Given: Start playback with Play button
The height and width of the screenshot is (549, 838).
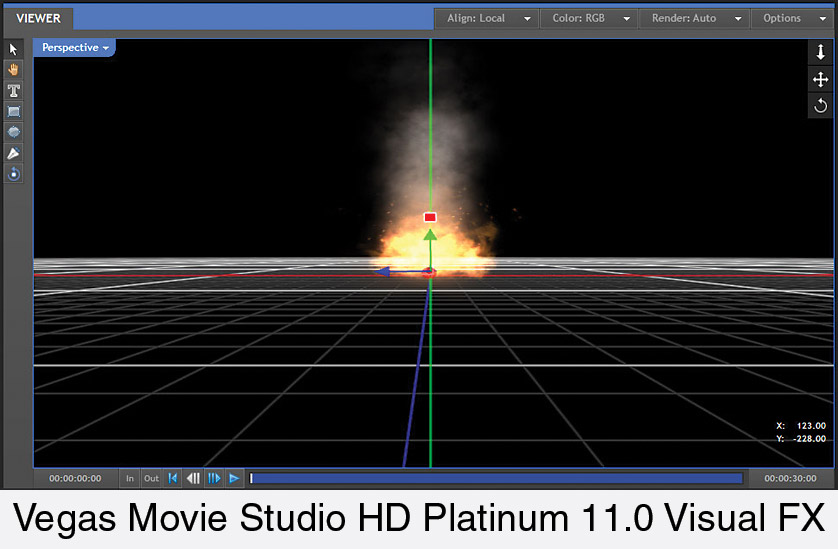Looking at the screenshot, I should coord(234,478).
